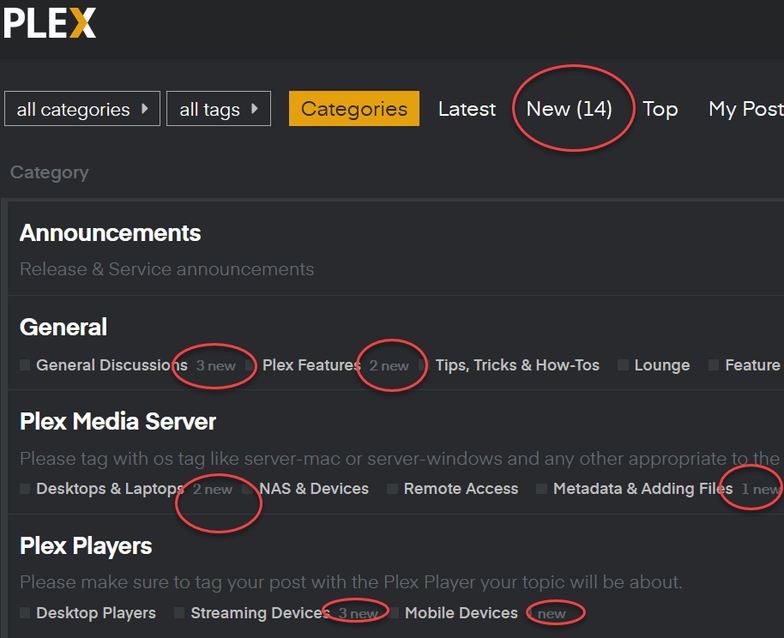The width and height of the screenshot is (784, 638).
Task: Click the square icon before Desktop Players
Action: (25, 612)
